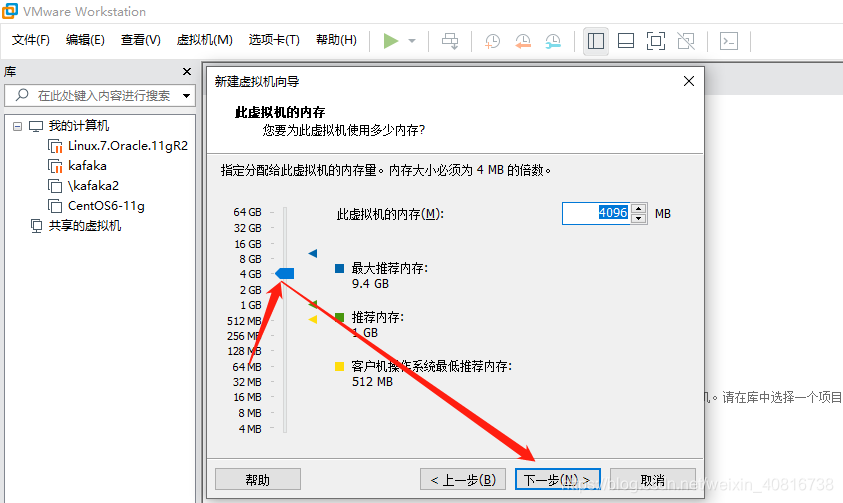The height and width of the screenshot is (503, 843).
Task: Click the 512 MB minimum memory value
Action: 372,382
